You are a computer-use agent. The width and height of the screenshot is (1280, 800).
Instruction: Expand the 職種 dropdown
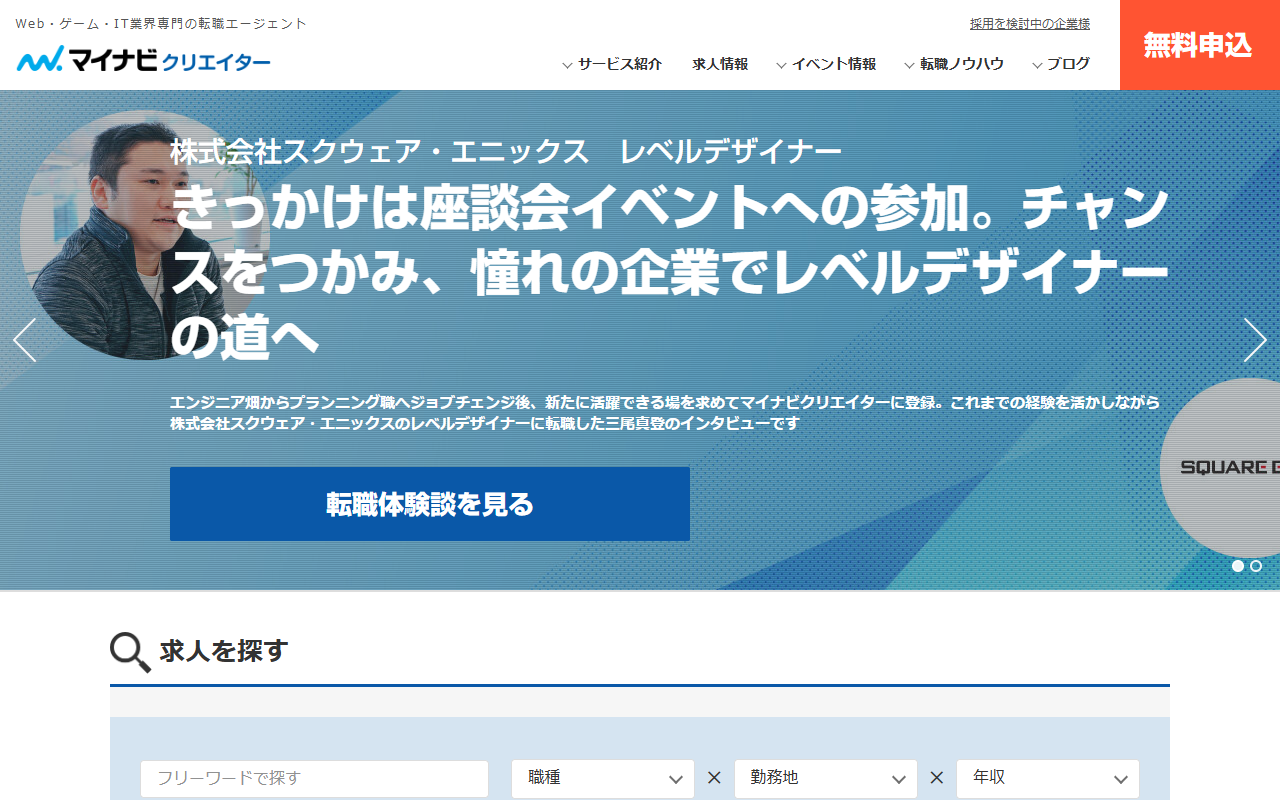(603, 778)
